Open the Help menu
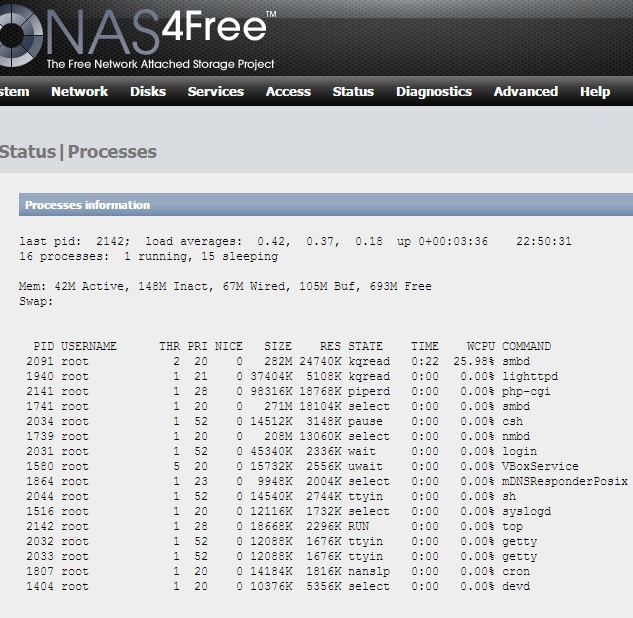Image resolution: width=633 pixels, height=618 pixels. [x=595, y=92]
